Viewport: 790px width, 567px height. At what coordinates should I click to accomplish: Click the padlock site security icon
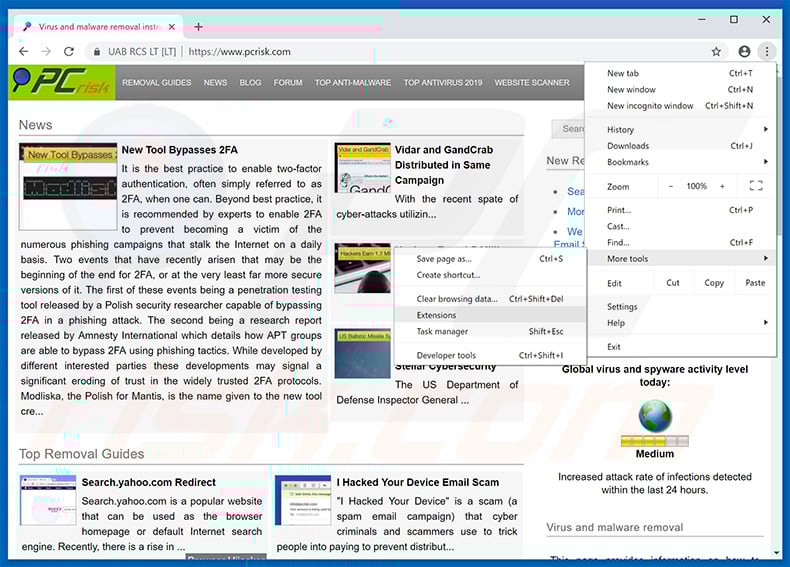96,52
